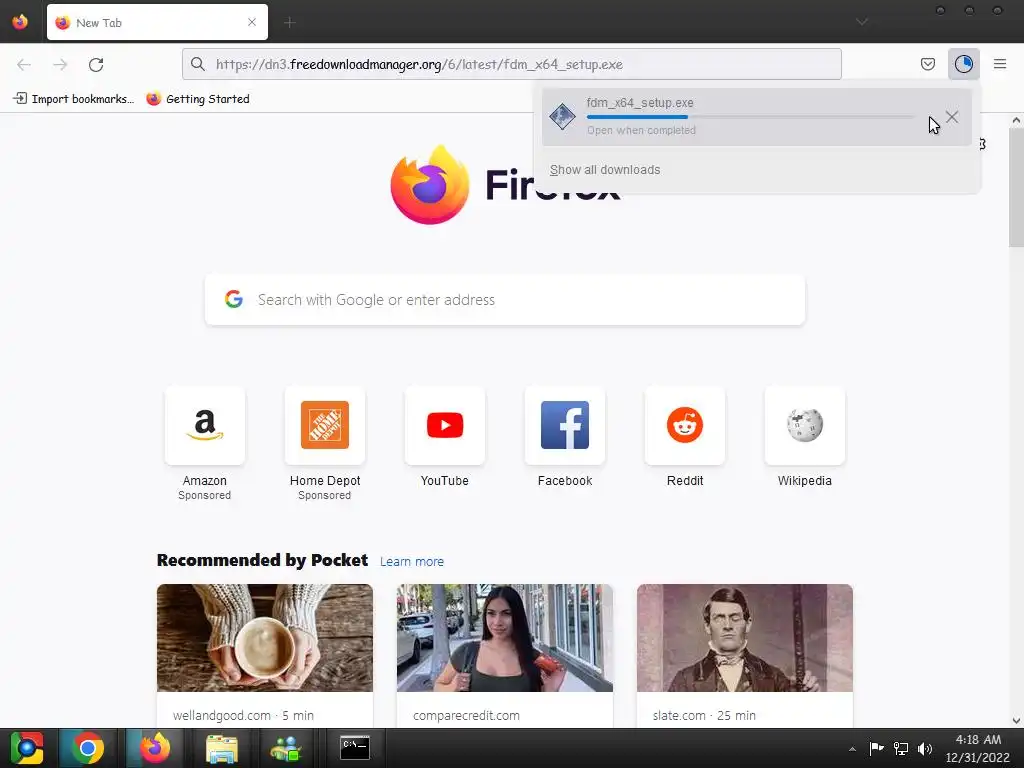
Task: Open File Explorer from the taskbar
Action: pyautogui.click(x=222, y=748)
